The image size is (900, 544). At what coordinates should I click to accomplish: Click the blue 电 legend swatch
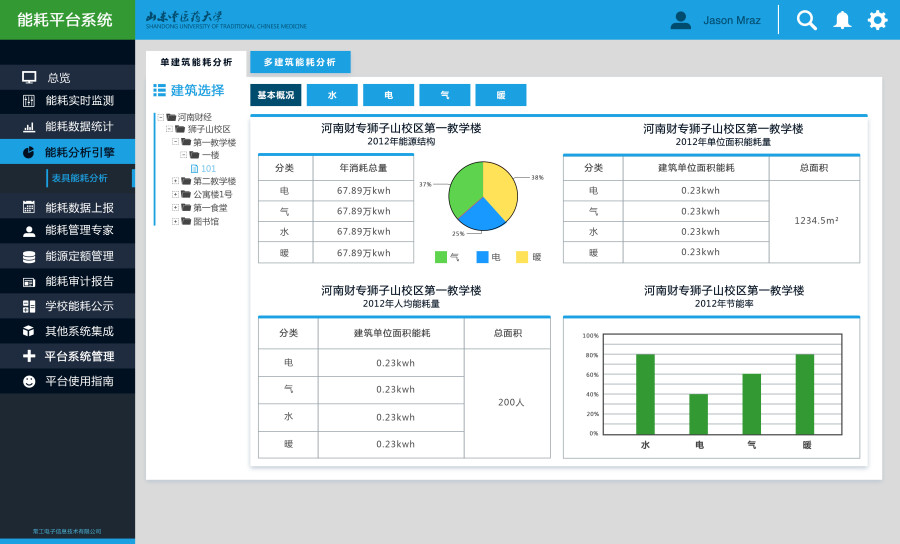[x=482, y=257]
